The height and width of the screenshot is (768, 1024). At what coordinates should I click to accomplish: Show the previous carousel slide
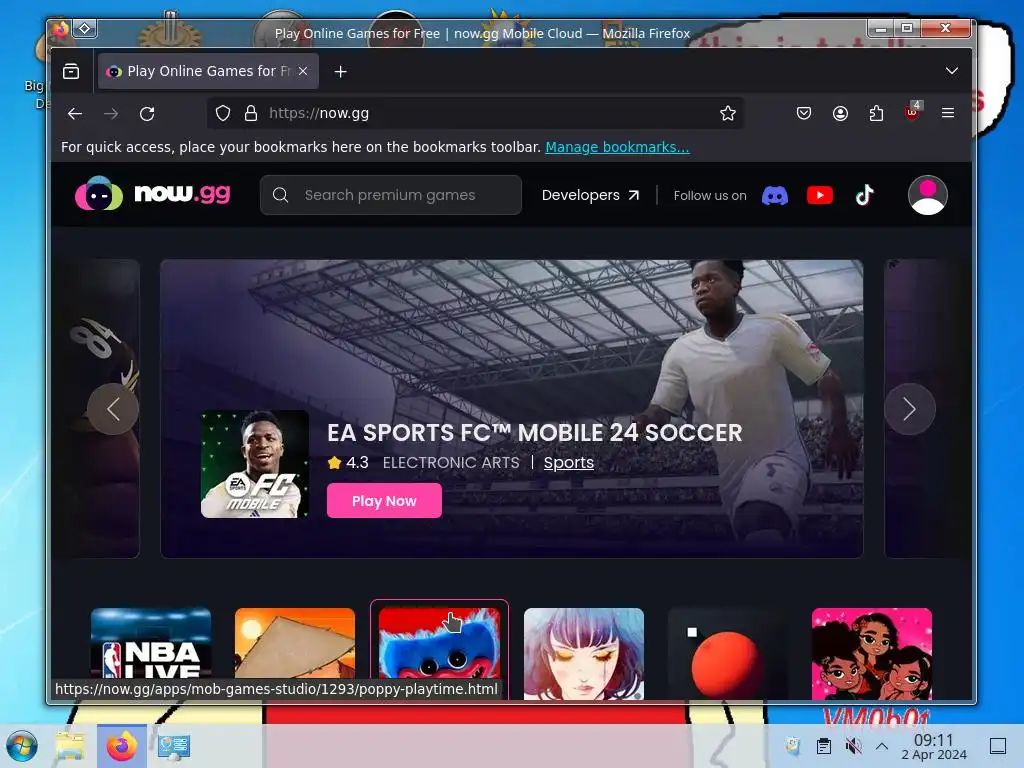113,409
